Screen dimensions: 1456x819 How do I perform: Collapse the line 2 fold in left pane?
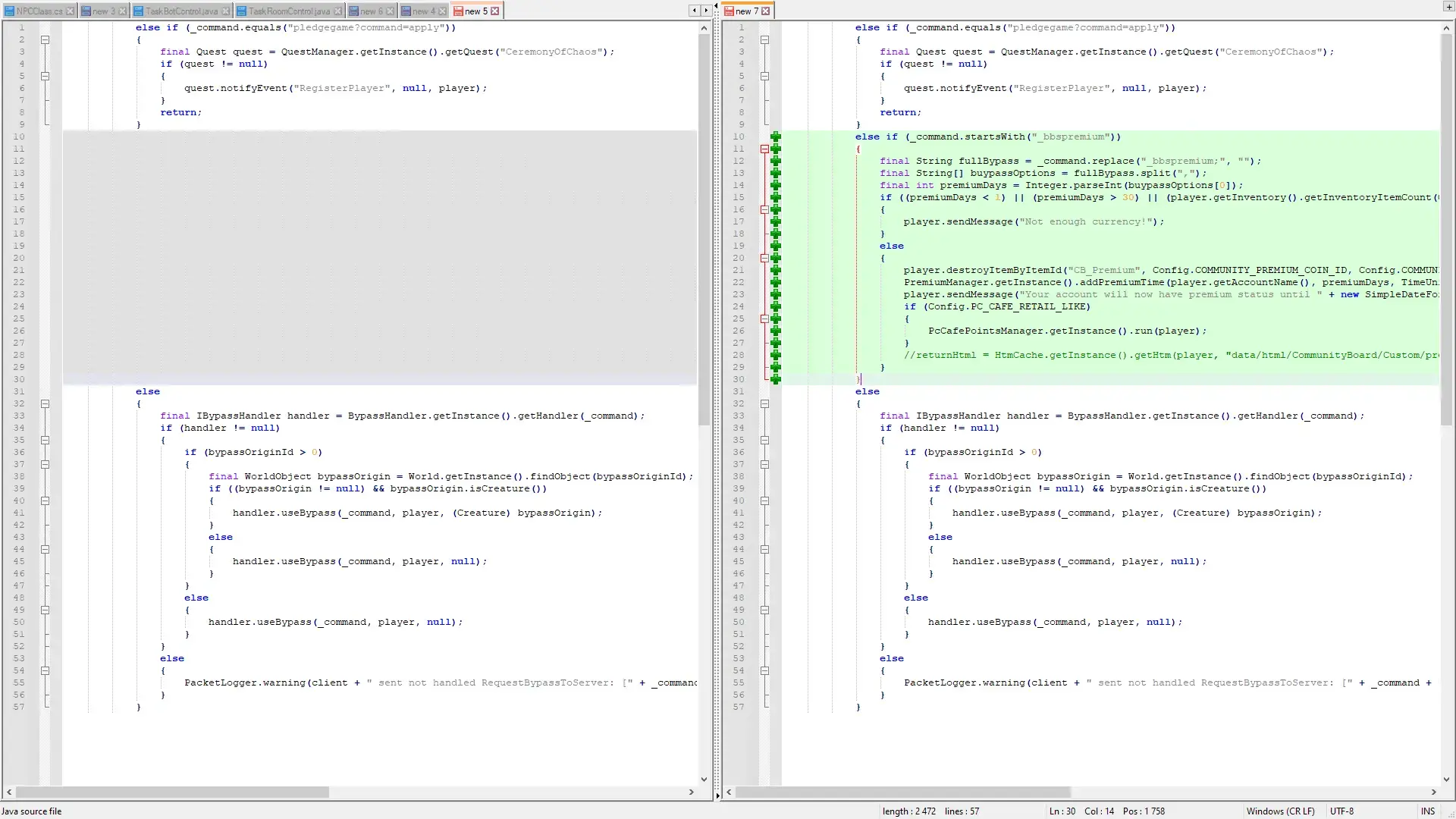coord(45,40)
